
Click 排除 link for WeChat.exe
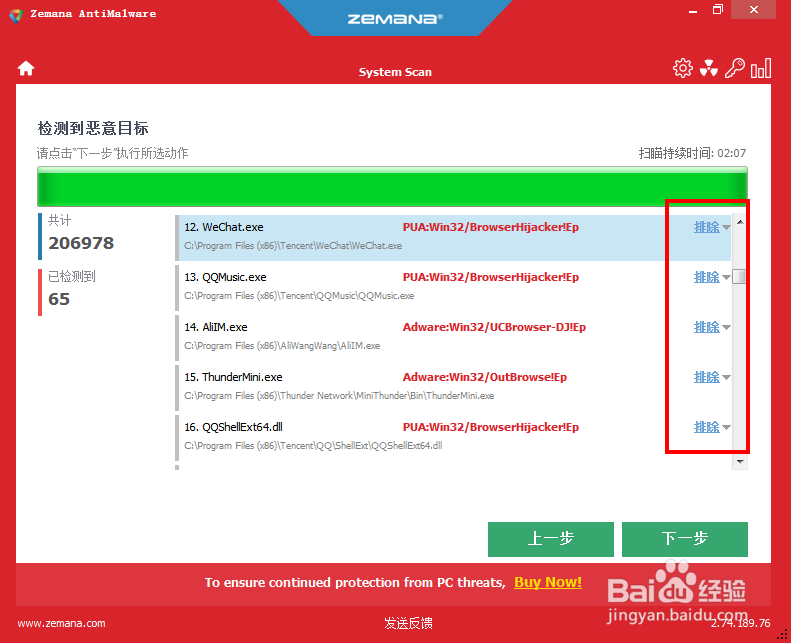tap(707, 227)
